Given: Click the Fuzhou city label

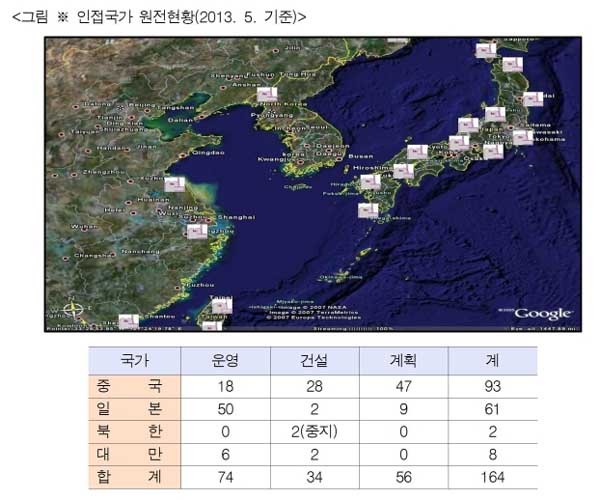Looking at the screenshot, I should click(201, 285).
